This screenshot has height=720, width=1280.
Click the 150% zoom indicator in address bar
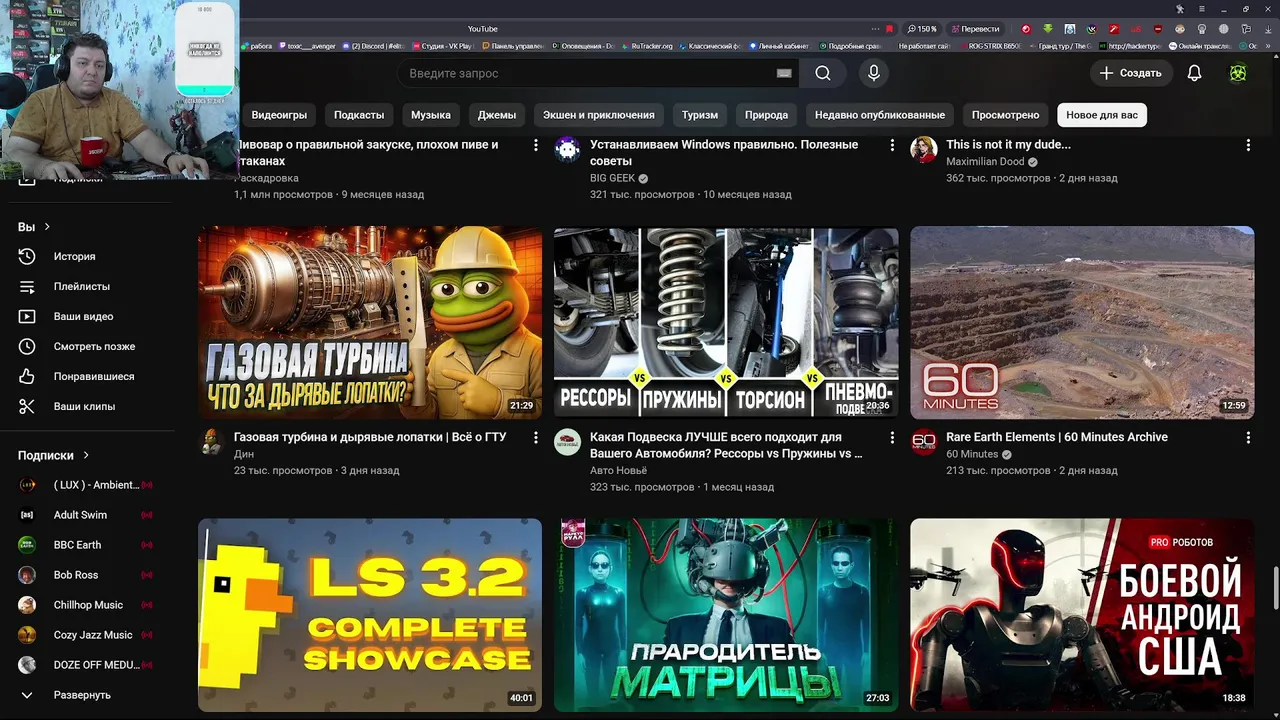922,29
